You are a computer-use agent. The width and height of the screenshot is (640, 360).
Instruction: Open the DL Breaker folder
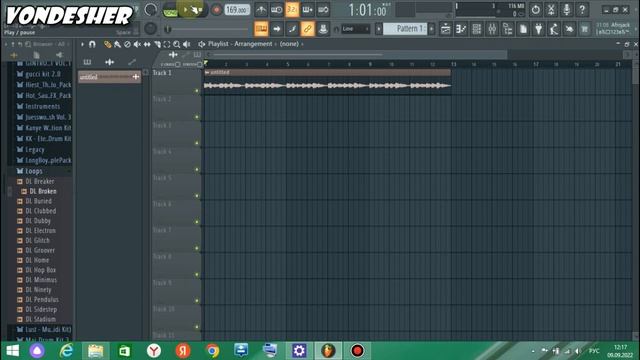pyautogui.click(x=40, y=181)
